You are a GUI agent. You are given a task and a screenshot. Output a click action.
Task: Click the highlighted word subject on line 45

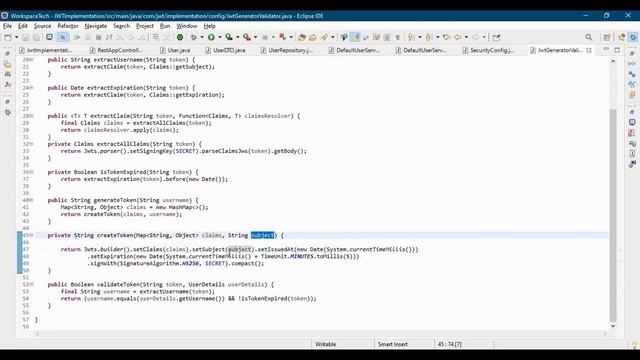point(263,235)
